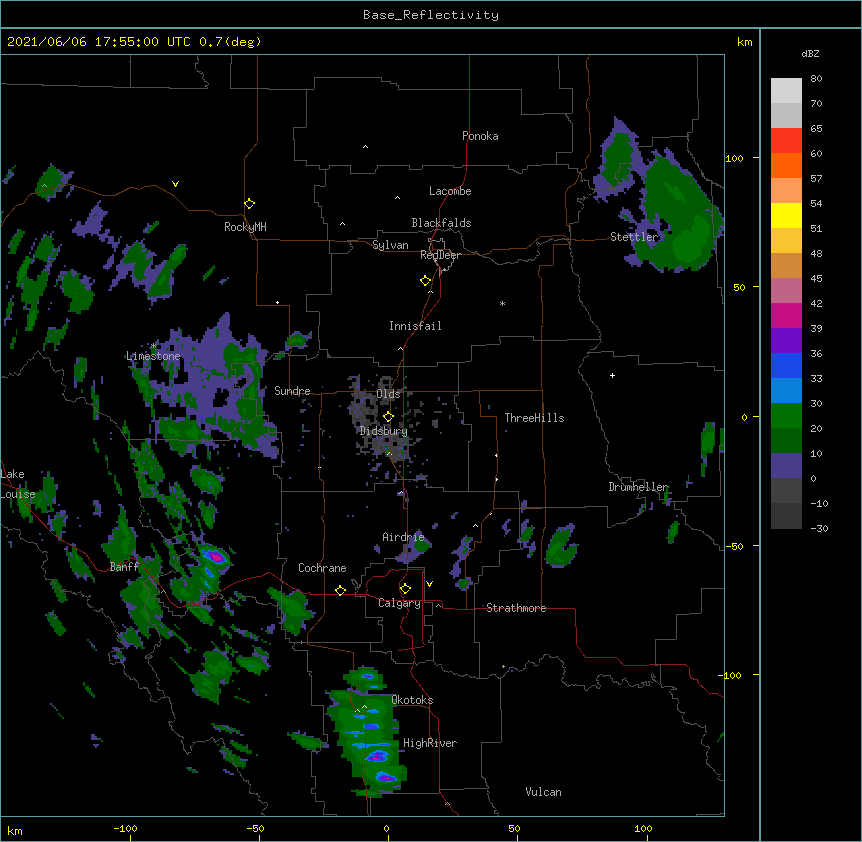
Task: Click the Didsbury town label
Action: click(x=383, y=431)
